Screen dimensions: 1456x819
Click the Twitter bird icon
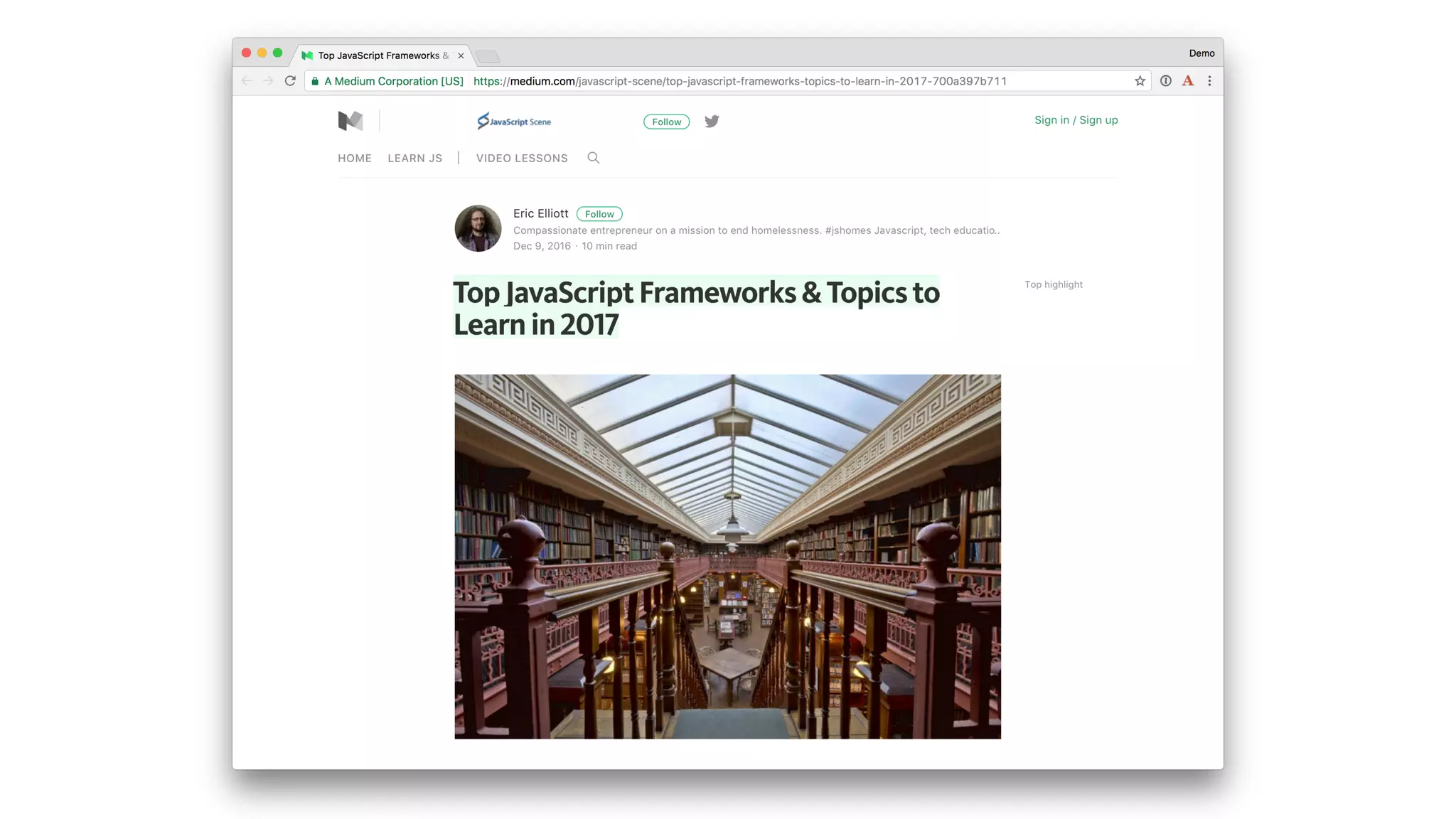click(x=712, y=121)
